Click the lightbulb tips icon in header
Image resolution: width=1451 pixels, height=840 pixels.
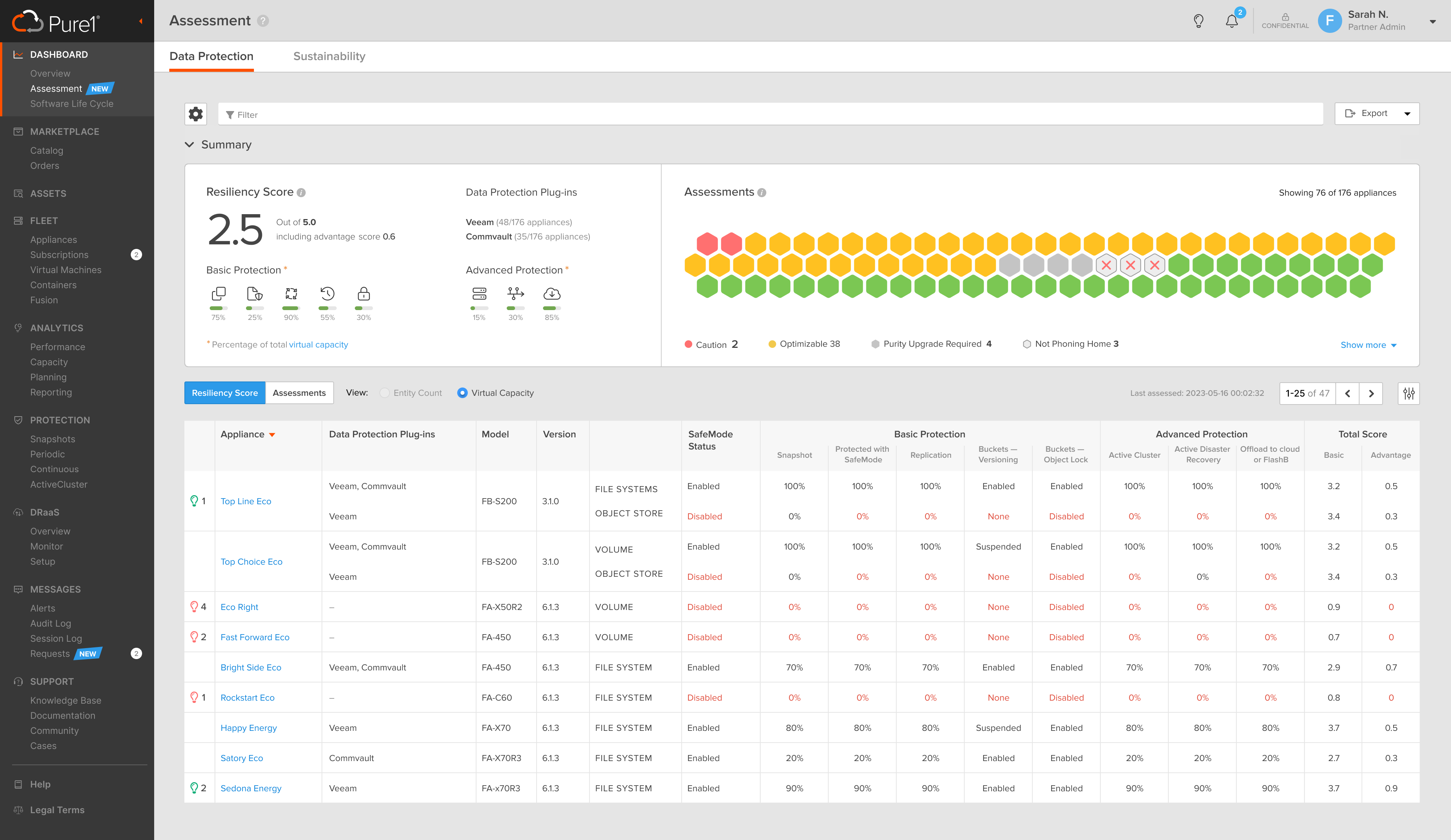coord(1199,21)
